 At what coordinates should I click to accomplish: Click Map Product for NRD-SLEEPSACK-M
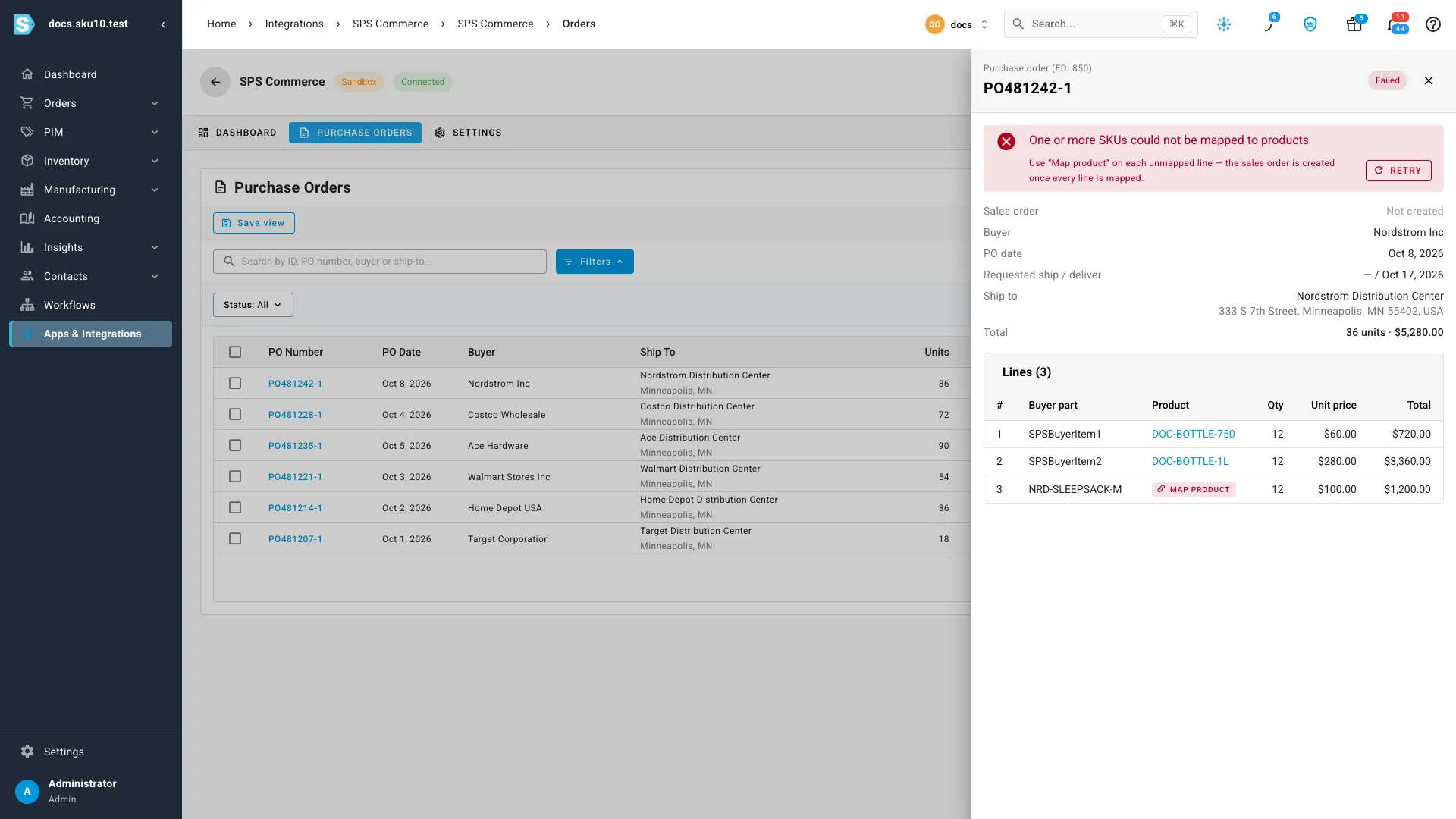[x=1194, y=490]
